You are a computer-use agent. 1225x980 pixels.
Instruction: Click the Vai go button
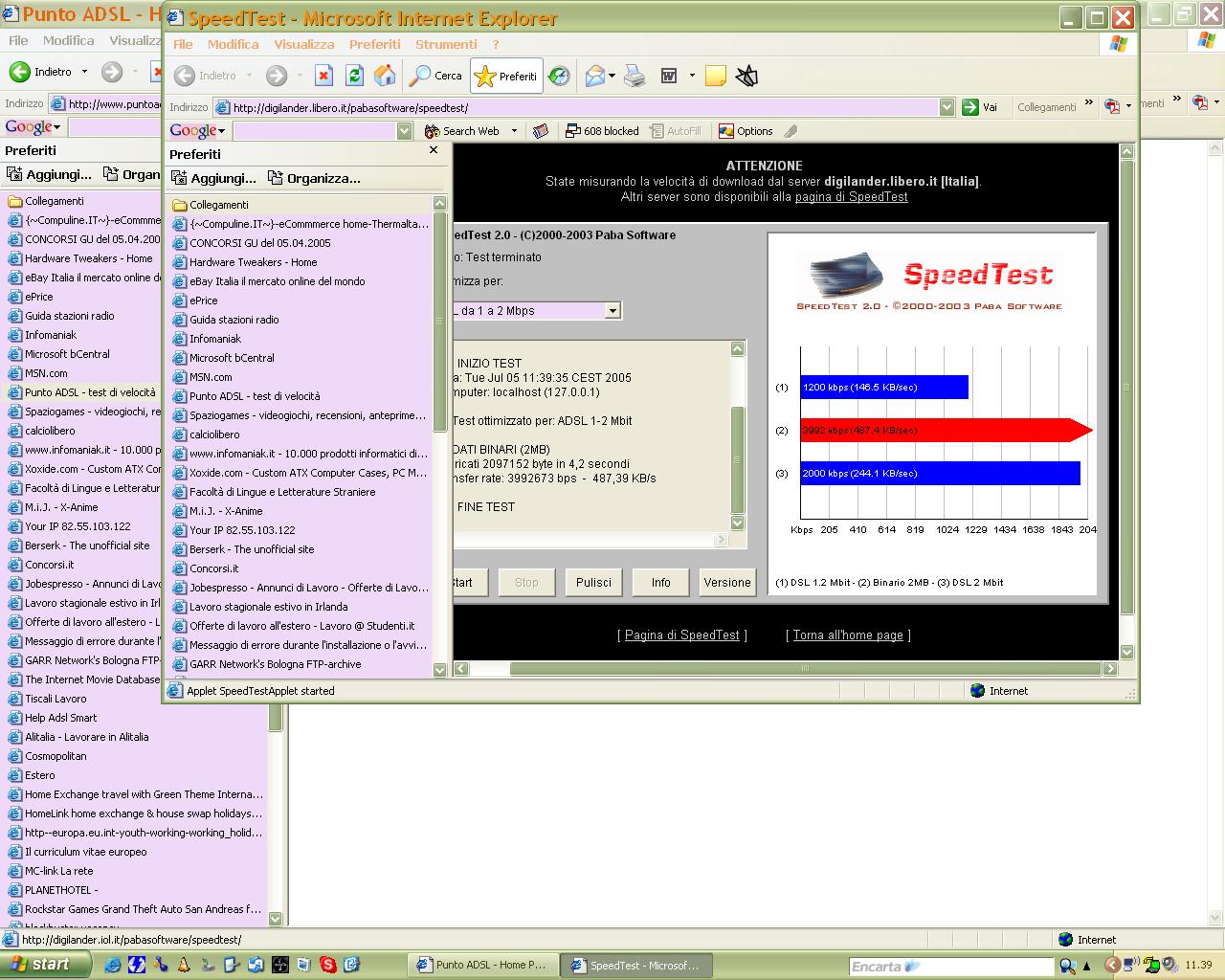[980, 107]
